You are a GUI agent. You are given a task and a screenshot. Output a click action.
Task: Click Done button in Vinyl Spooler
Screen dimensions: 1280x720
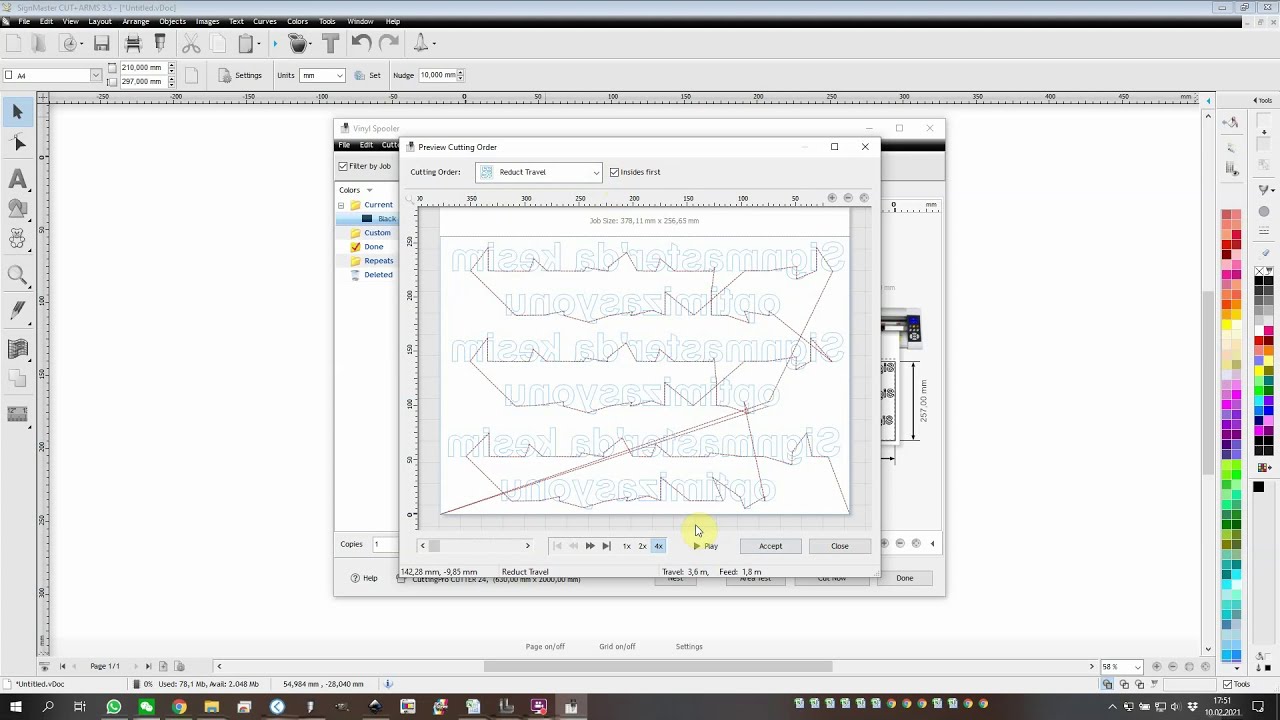pos(904,578)
